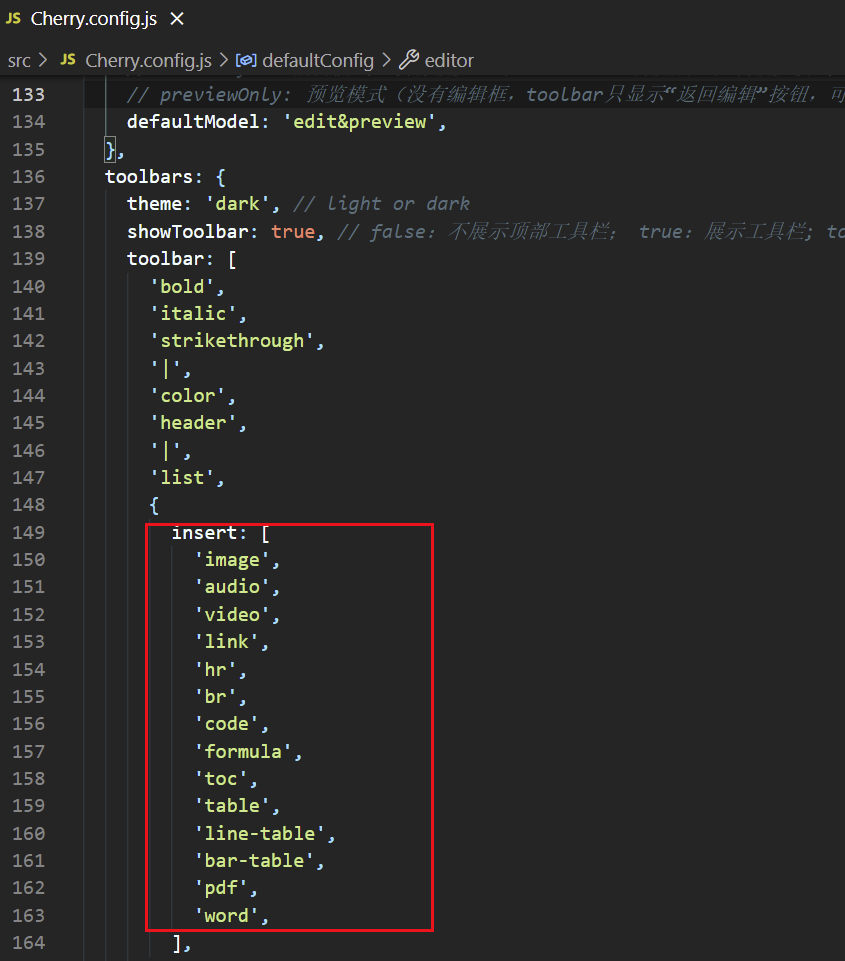This screenshot has width=845, height=961.
Task: Click the theme property name
Action: pos(154,203)
